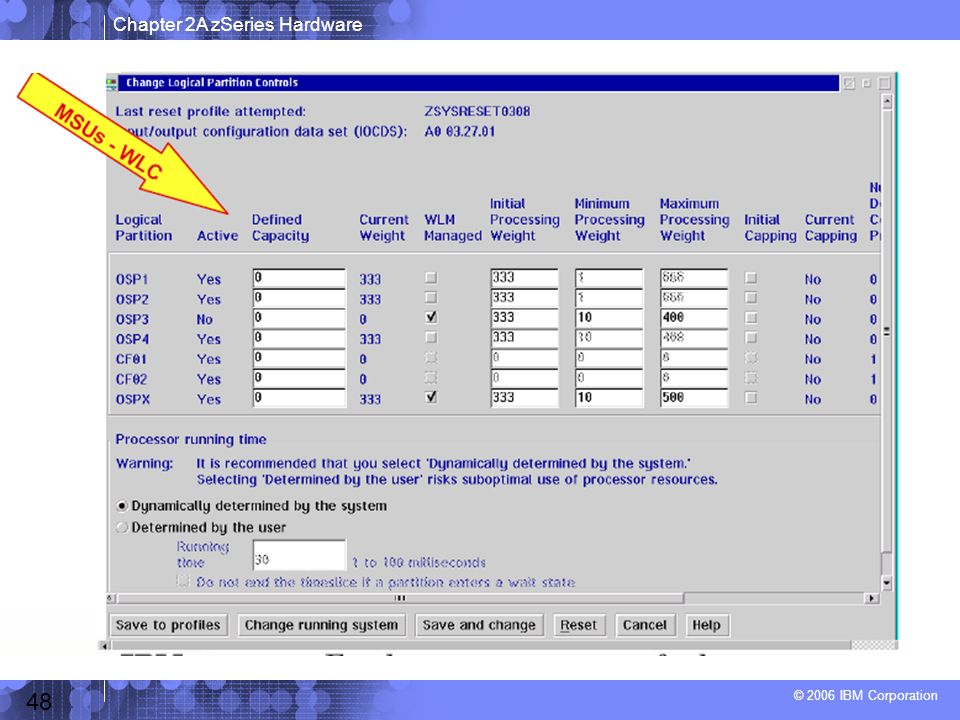Toggle WLM Managed checkbox for OSP4
This screenshot has height=720, width=960.
(x=431, y=337)
